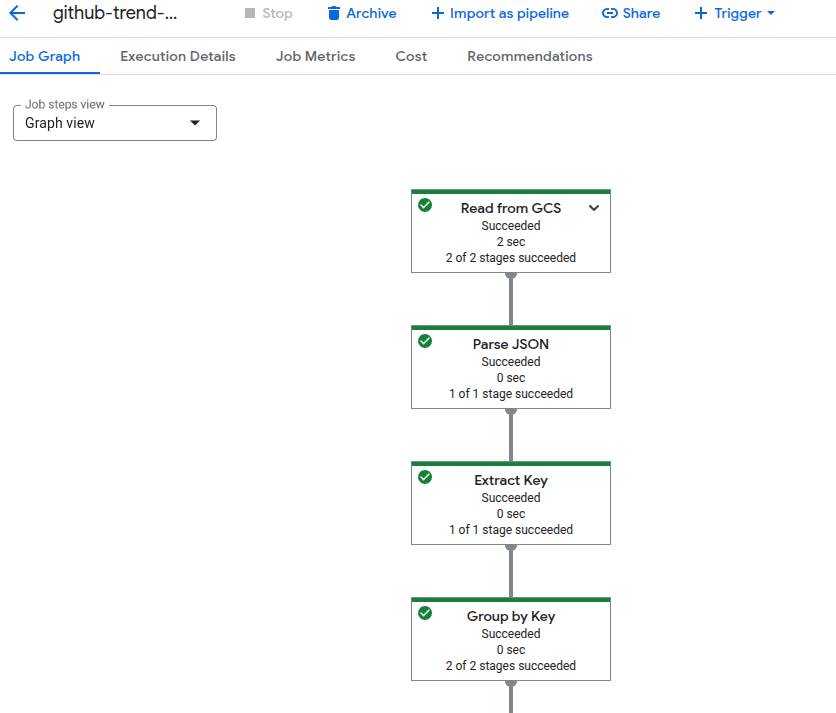This screenshot has height=713, width=836.
Task: Click the green check on Extract Key
Action: pos(425,477)
